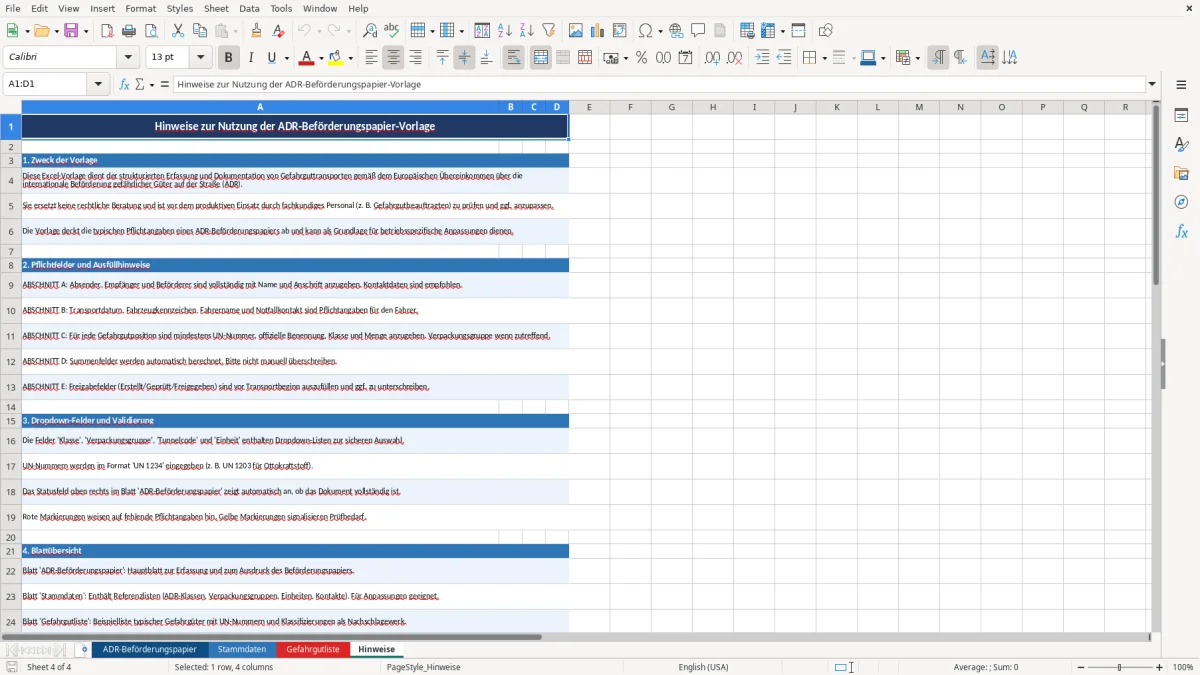
Task: Click the Insert Image icon
Action: 576,31
